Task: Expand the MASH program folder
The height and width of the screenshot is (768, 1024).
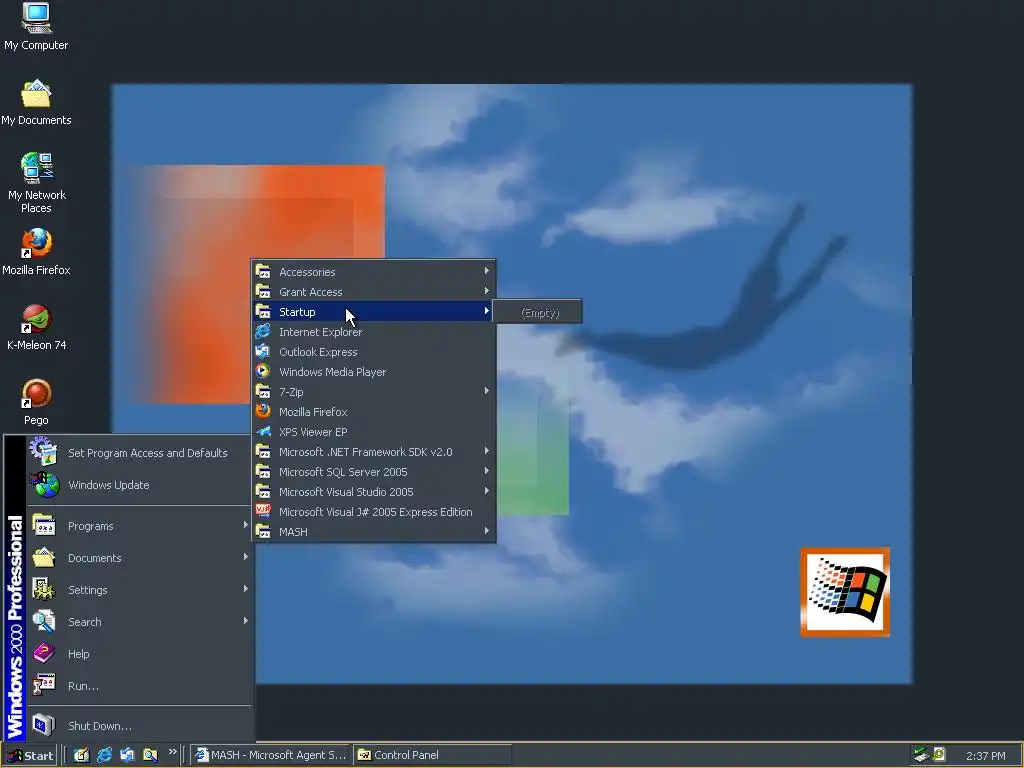Action: click(x=374, y=532)
